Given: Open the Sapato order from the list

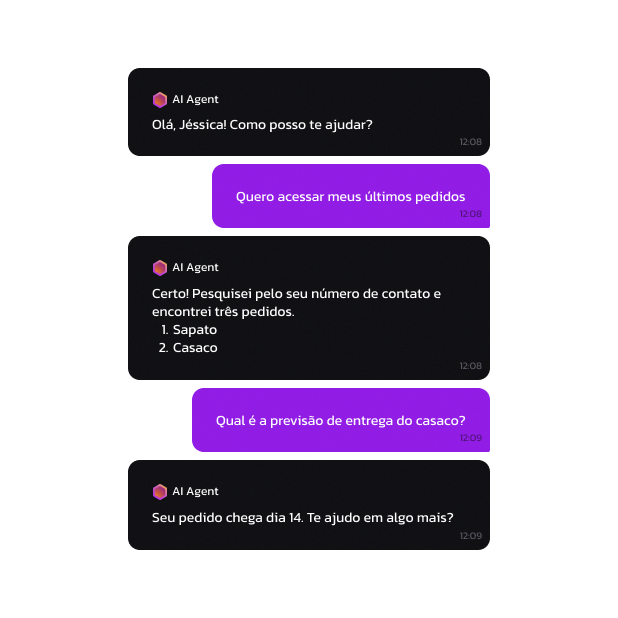Looking at the screenshot, I should (x=194, y=330).
